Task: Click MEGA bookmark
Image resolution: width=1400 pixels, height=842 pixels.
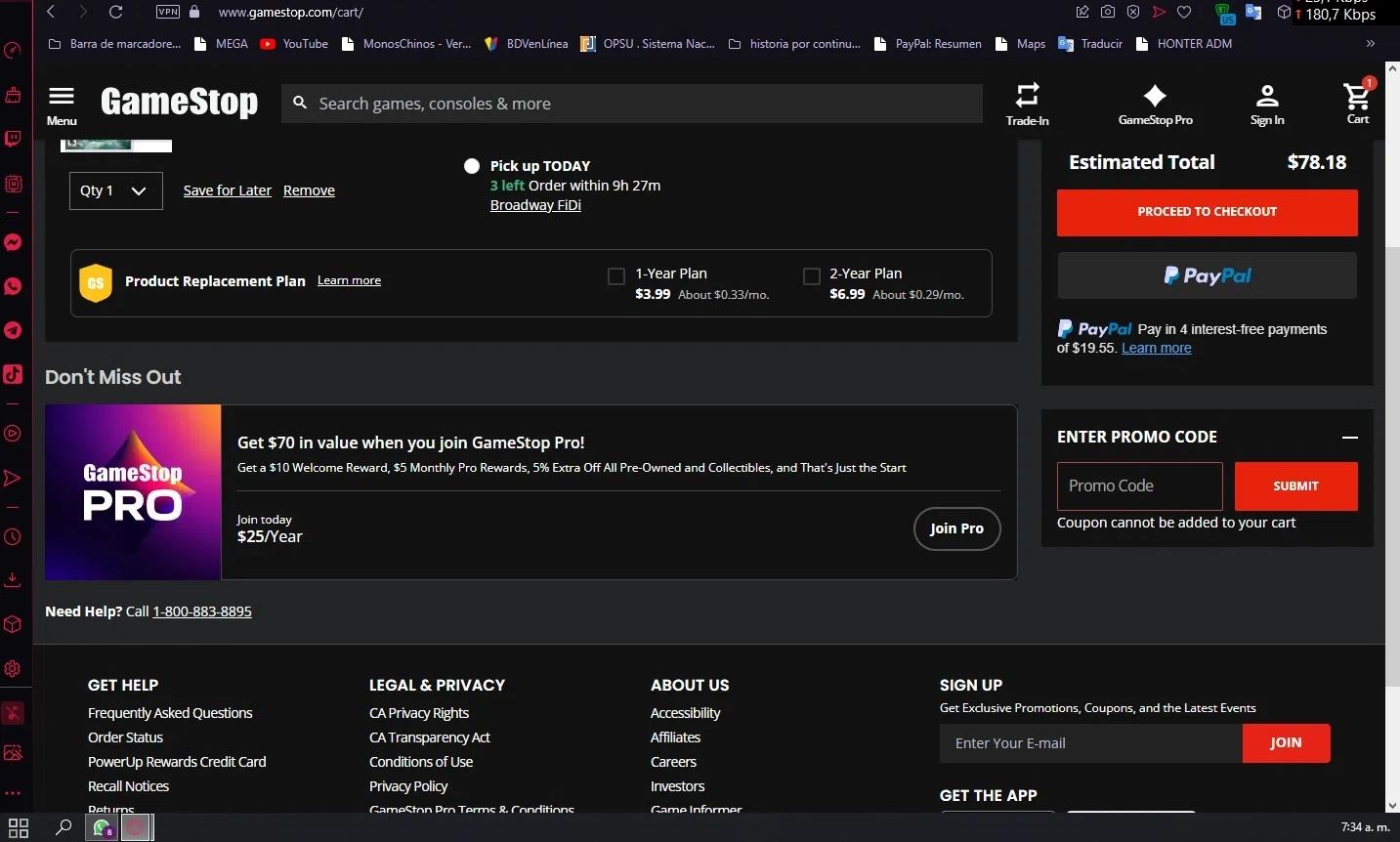Action: tap(221, 44)
